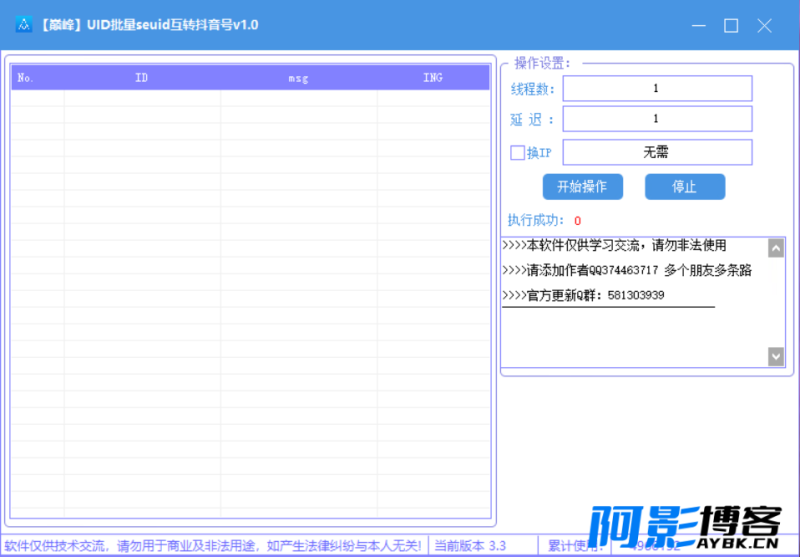Click the 执行成功 counter value
The height and width of the screenshot is (557, 800).
pyautogui.click(x=578, y=220)
